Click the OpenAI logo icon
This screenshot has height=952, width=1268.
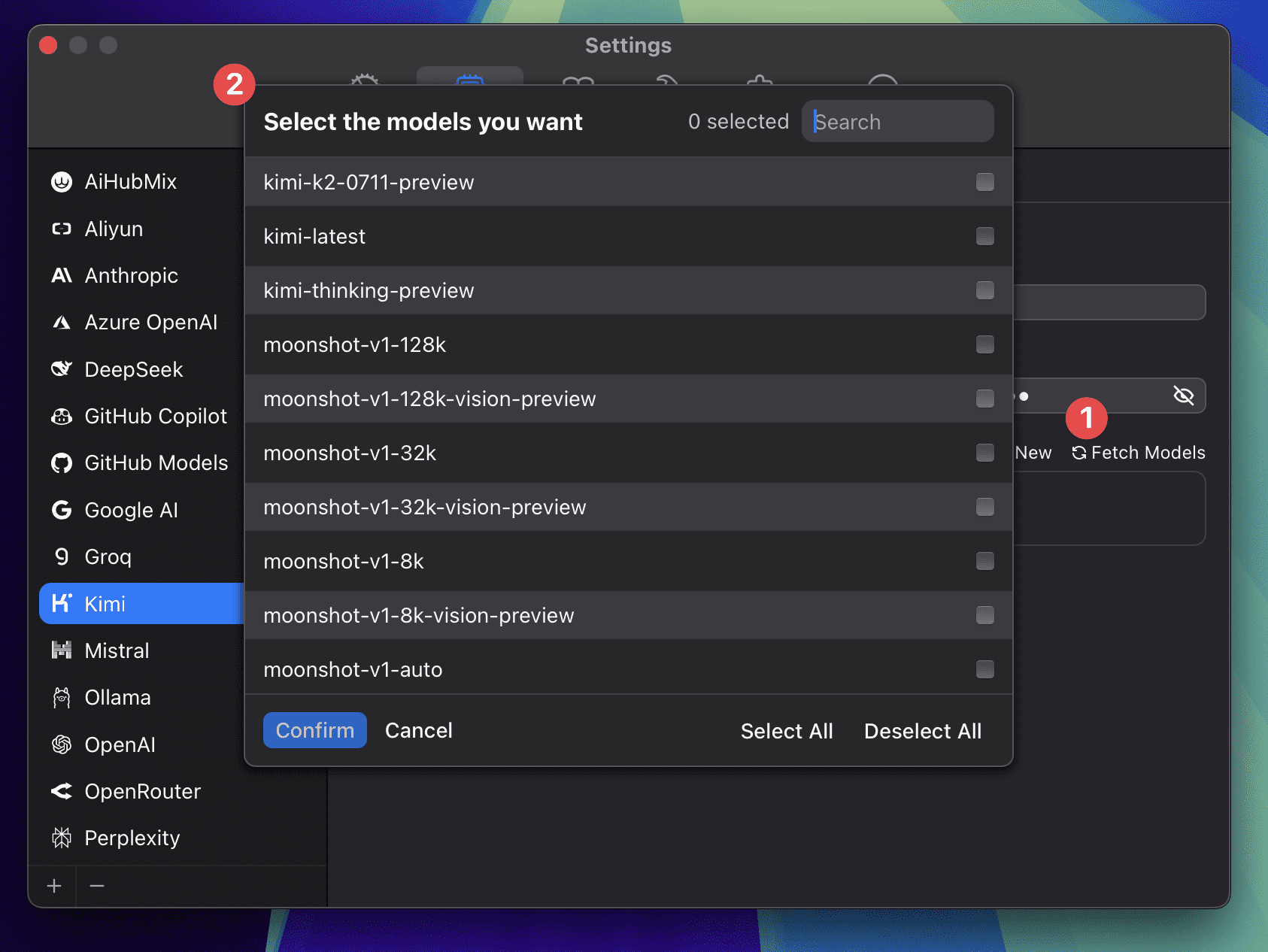[62, 744]
